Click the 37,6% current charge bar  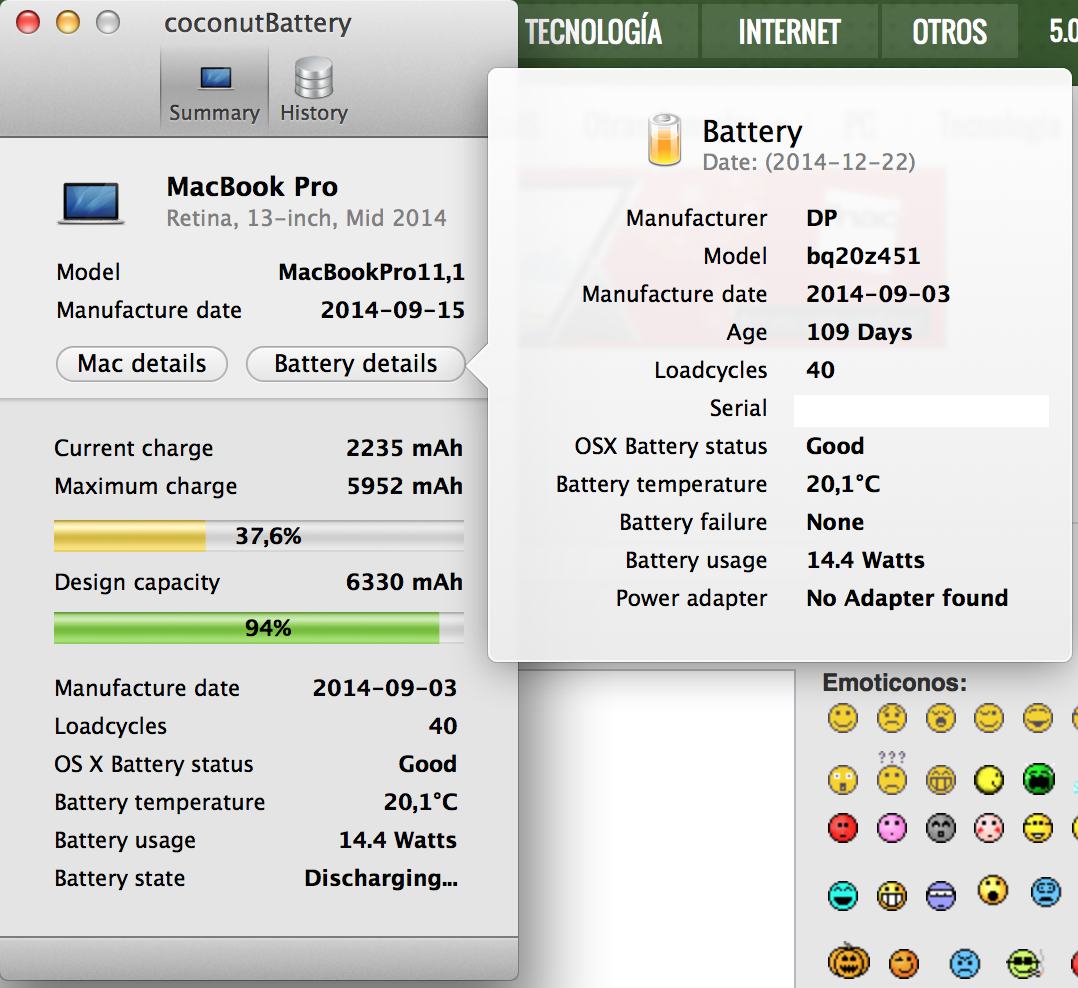(258, 536)
